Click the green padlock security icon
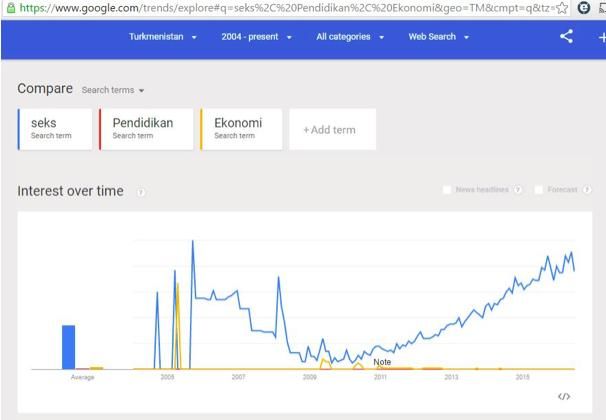 11,8
